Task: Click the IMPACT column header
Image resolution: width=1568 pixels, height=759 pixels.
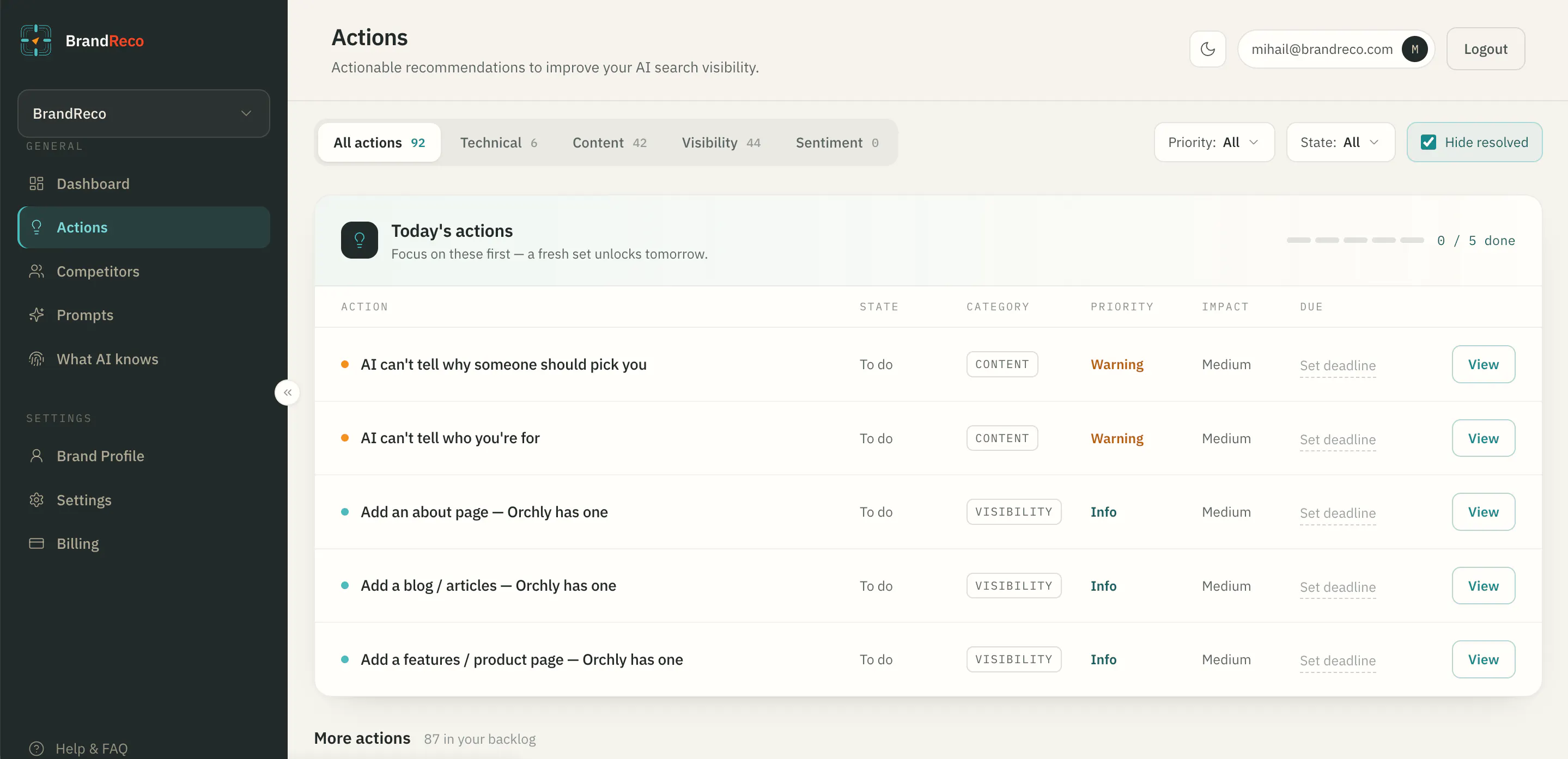Action: point(1225,307)
